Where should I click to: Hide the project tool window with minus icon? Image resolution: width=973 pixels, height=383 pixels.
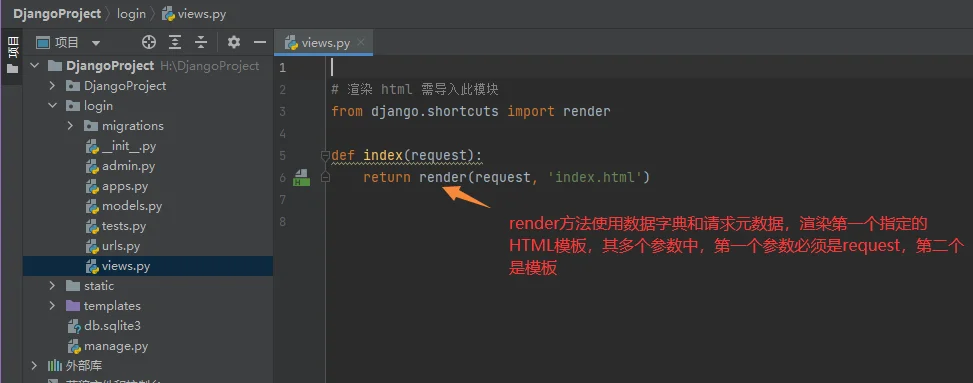click(260, 42)
